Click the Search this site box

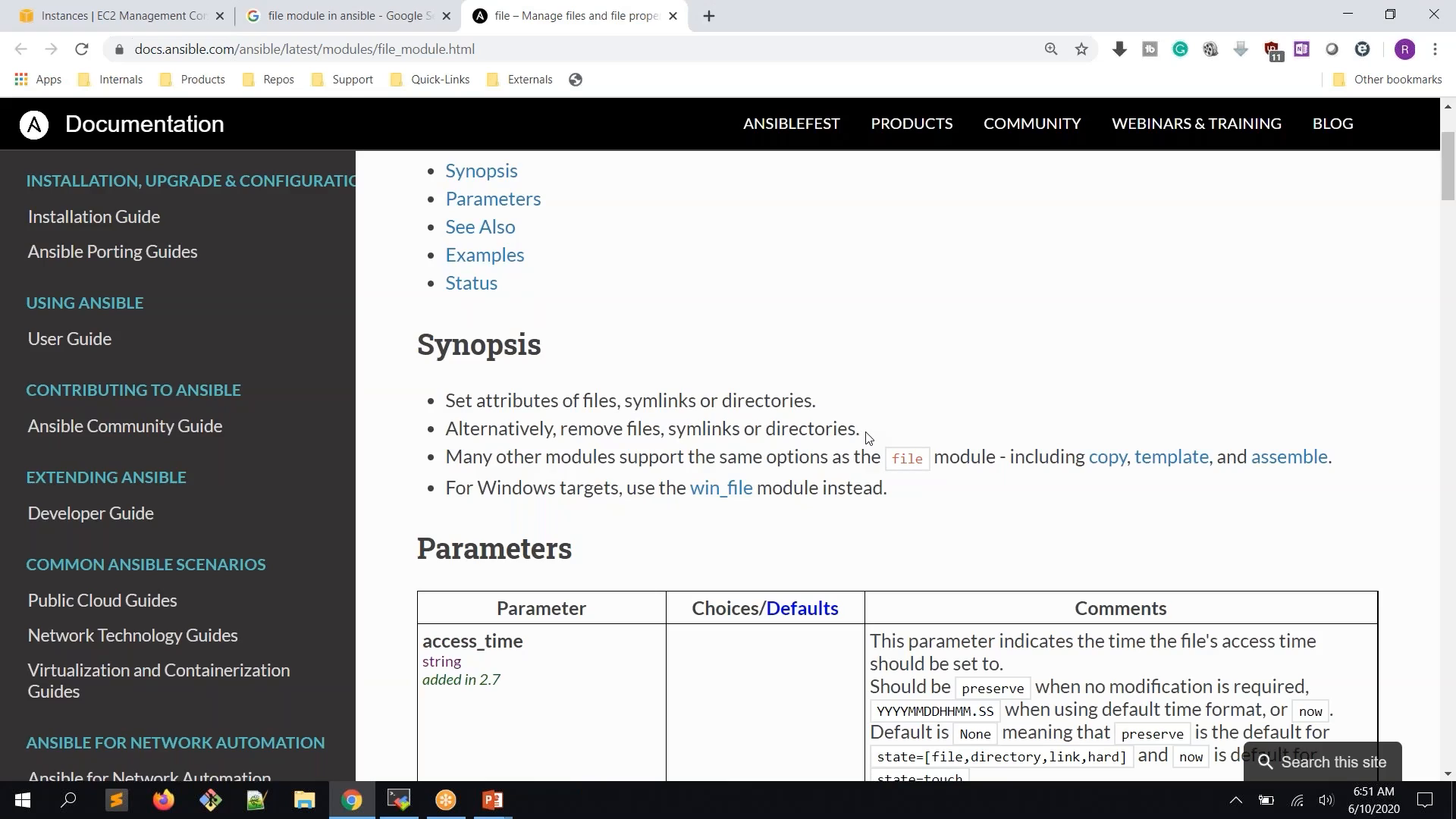pyautogui.click(x=1323, y=762)
